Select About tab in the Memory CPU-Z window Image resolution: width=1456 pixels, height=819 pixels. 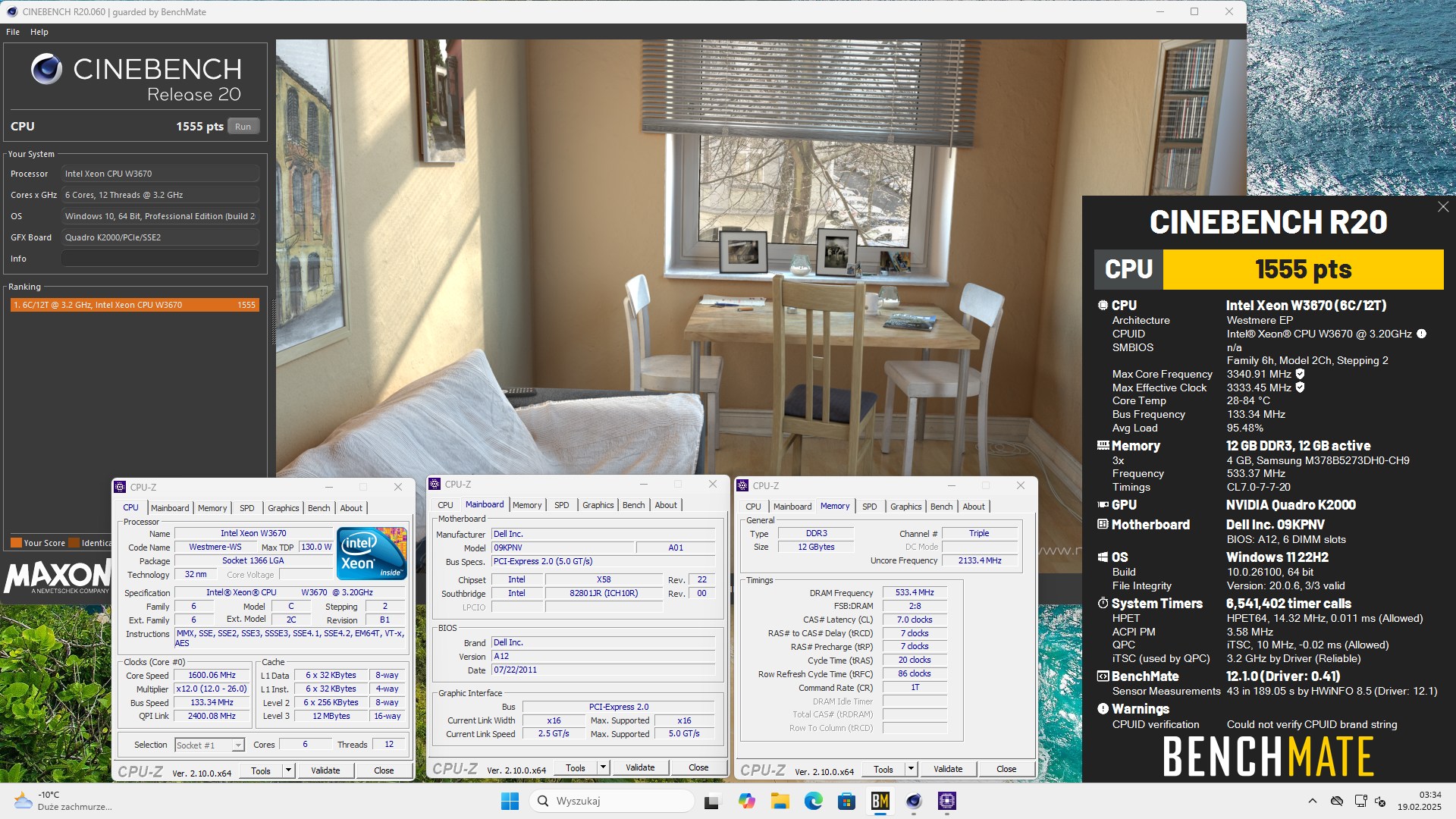coord(974,507)
